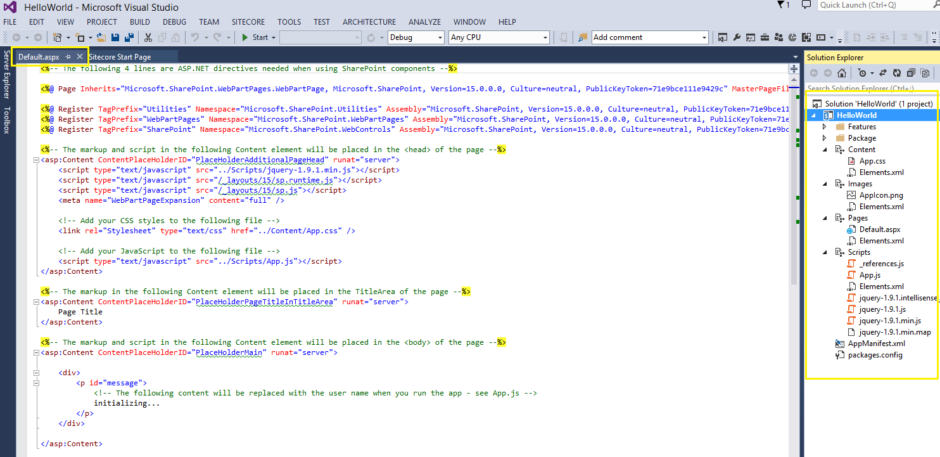Click the Quick Launch search field
Image resolution: width=940 pixels, height=457 pixels.
(x=872, y=6)
